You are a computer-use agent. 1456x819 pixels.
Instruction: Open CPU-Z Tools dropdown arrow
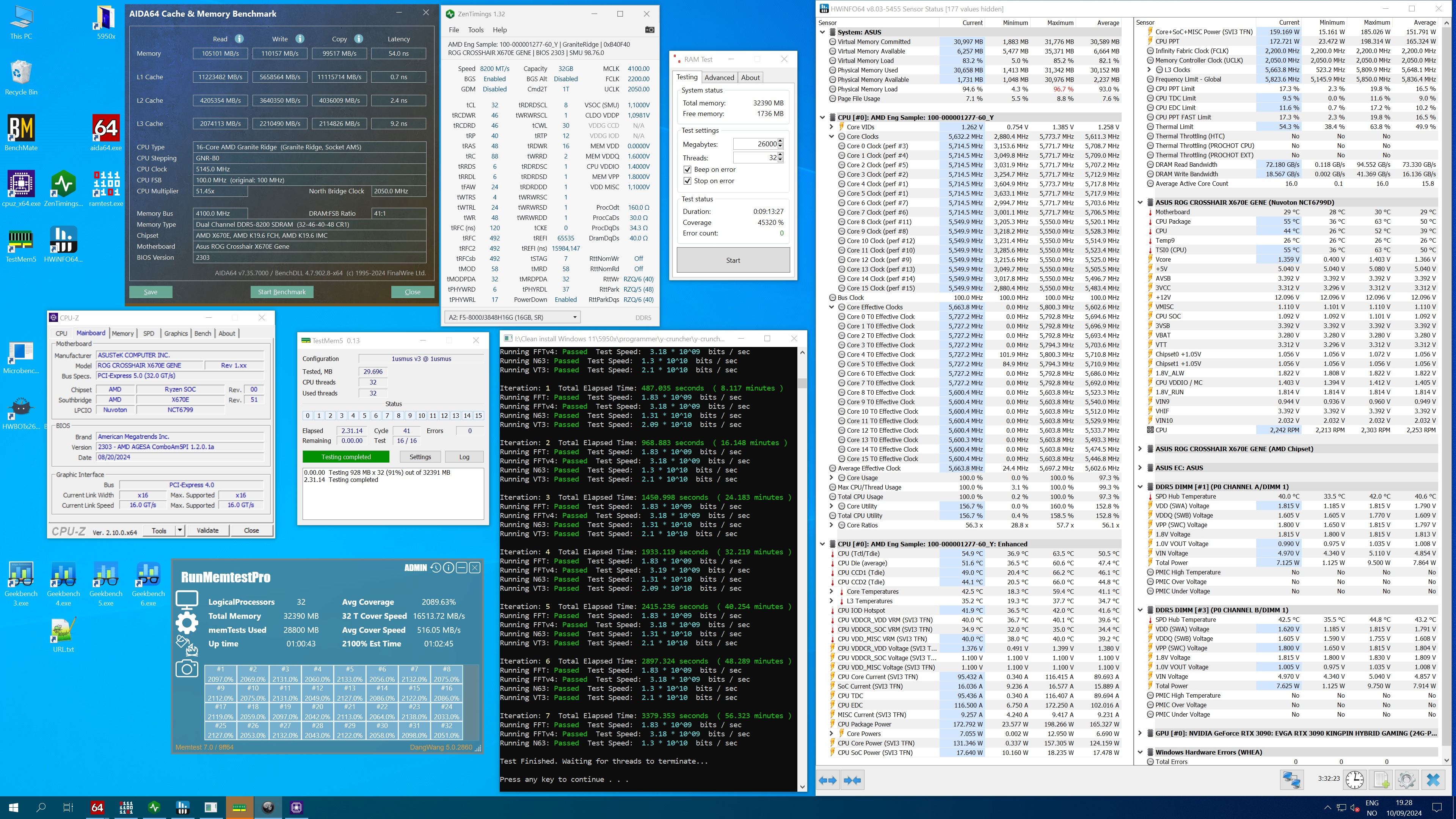[180, 530]
